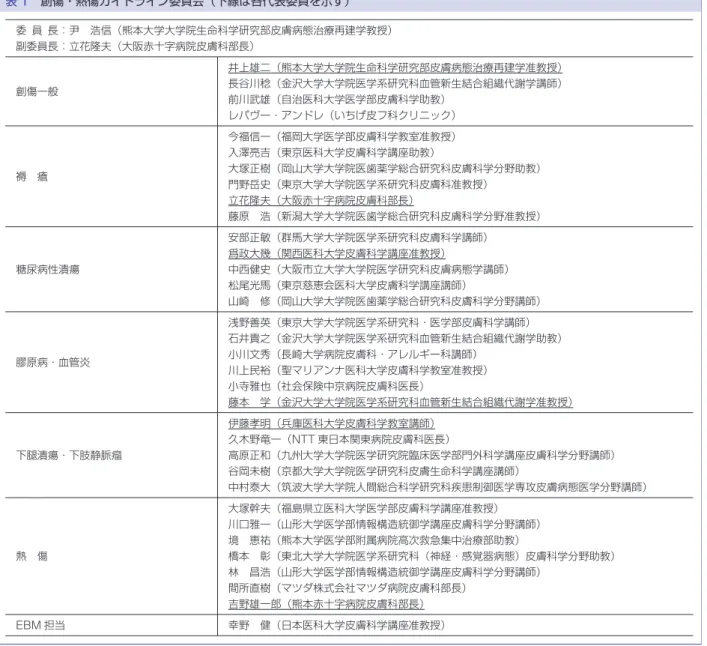This screenshot has height=646, width=707.
Task: Click the 大塚幹夫 entry
Action: 363,509
